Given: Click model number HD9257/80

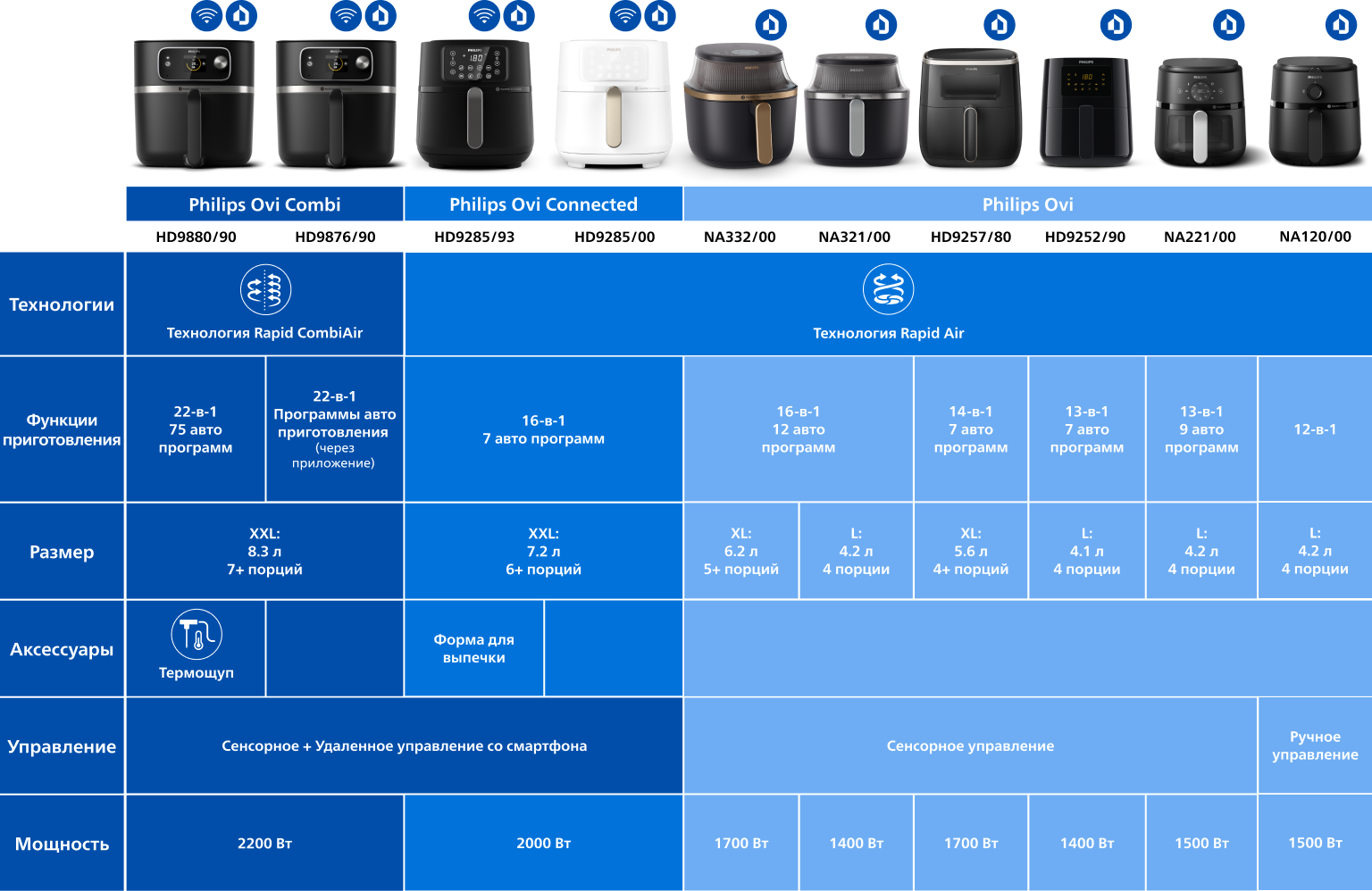Looking at the screenshot, I should tap(971, 237).
